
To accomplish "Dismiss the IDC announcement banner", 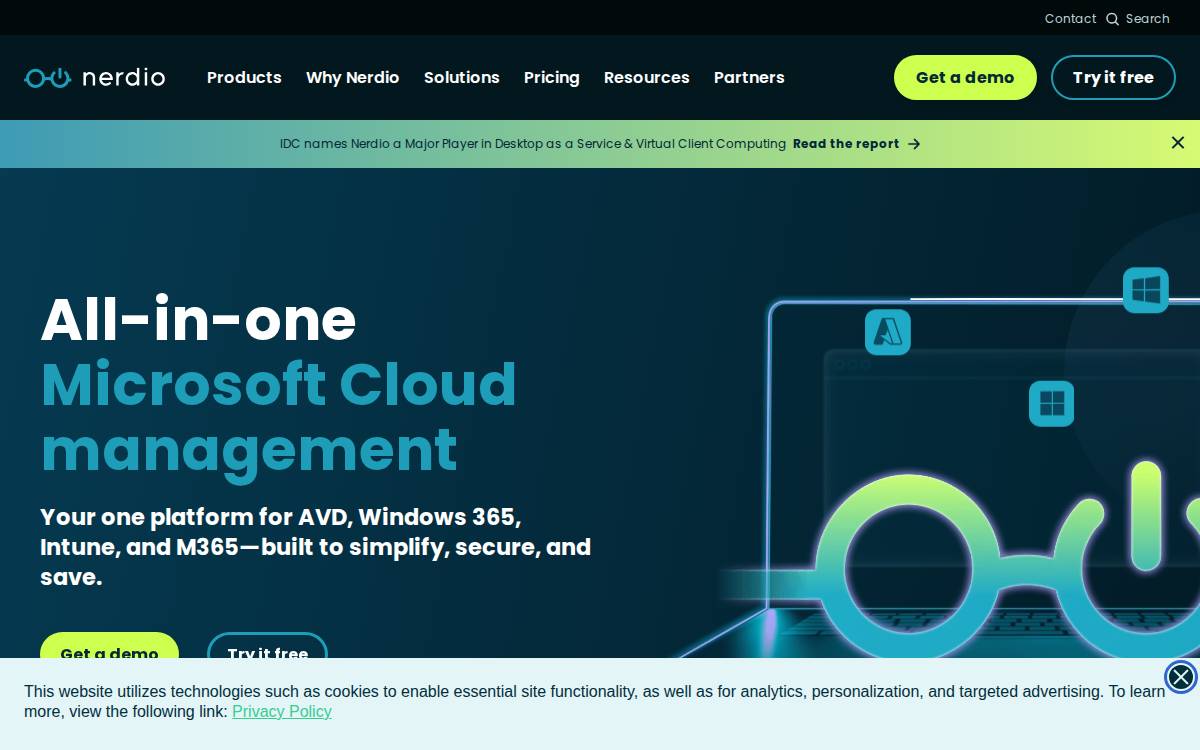I will tap(1178, 143).
